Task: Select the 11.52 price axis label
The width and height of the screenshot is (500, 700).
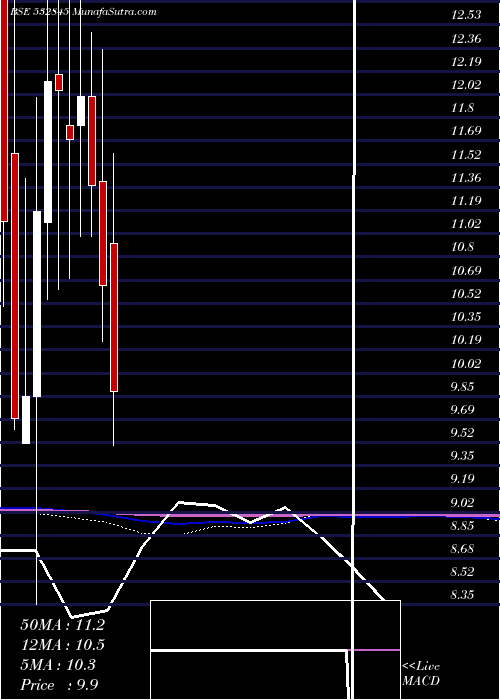Action: coord(466,155)
